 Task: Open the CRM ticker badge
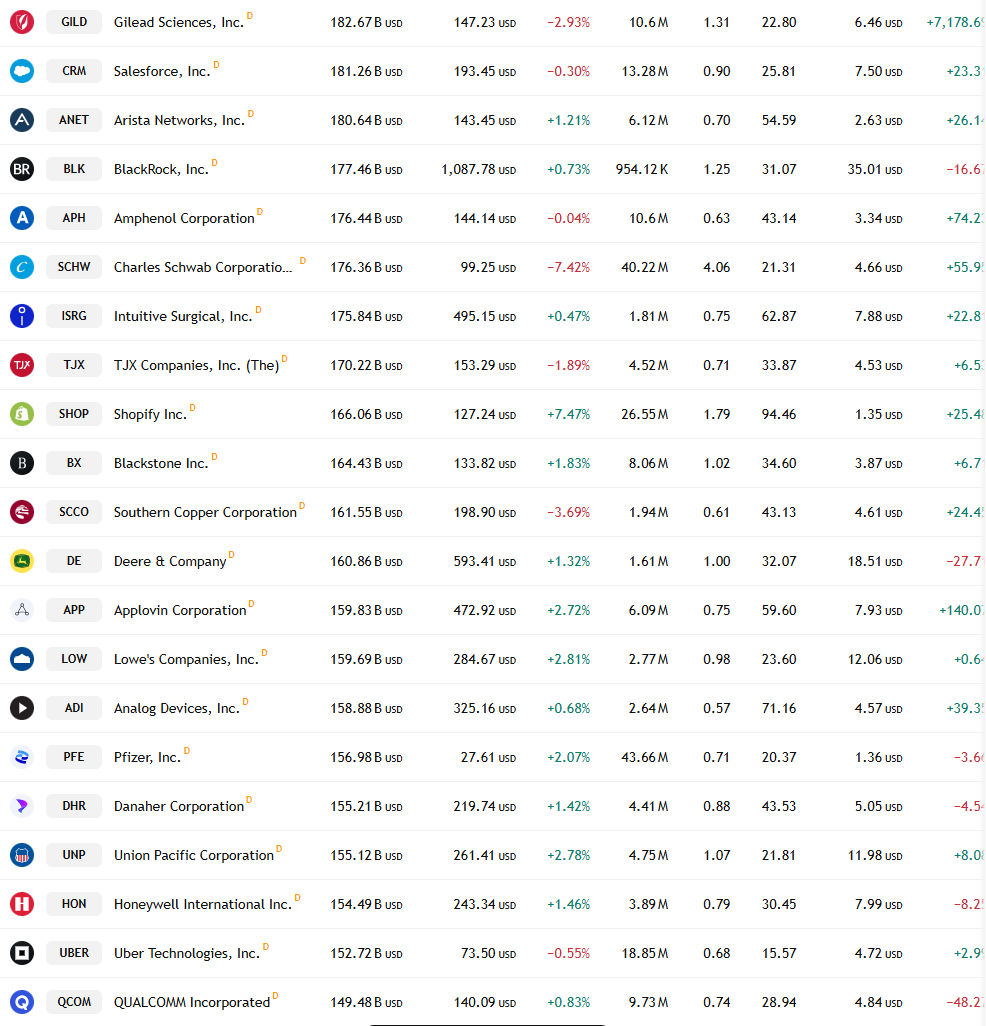74,71
